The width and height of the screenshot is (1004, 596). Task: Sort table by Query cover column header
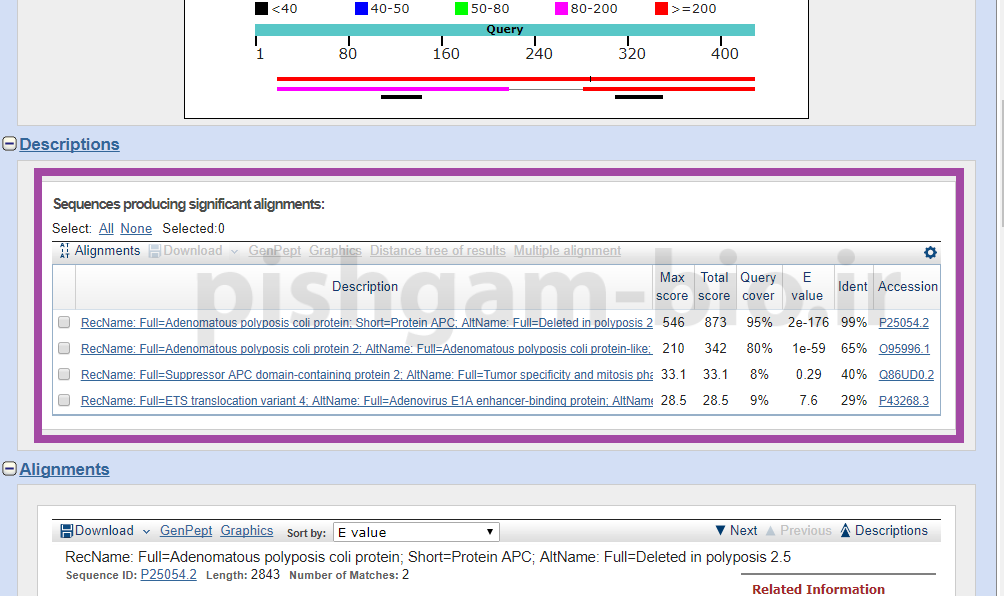point(758,286)
